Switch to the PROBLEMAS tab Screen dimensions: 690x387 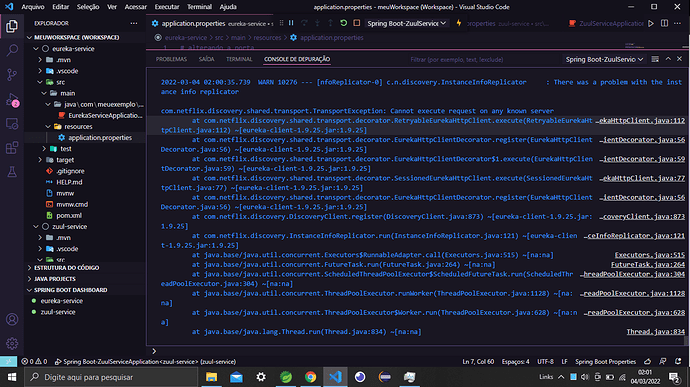[x=171, y=59]
